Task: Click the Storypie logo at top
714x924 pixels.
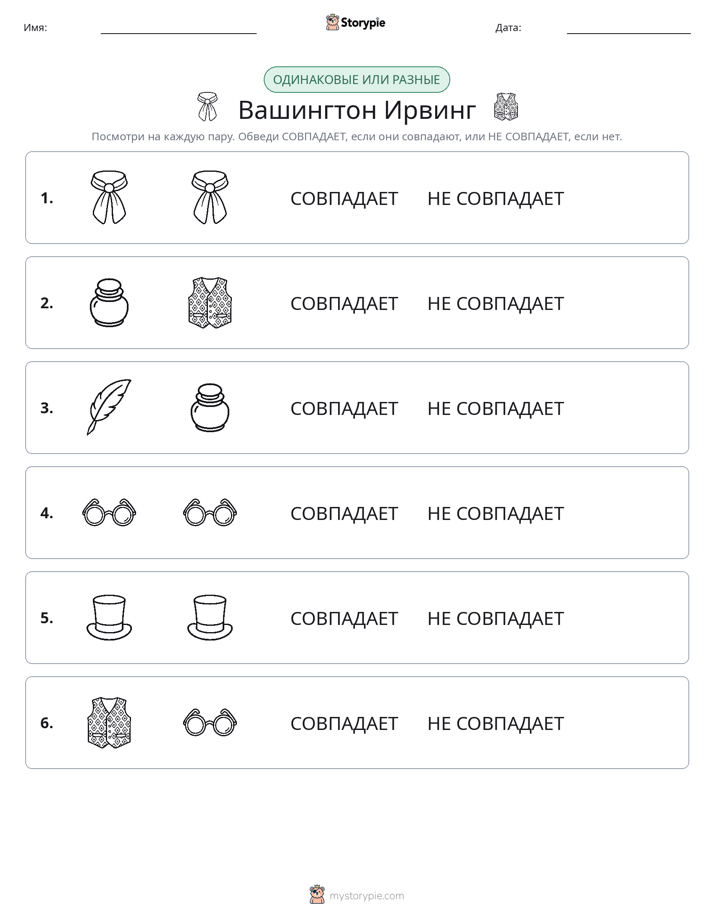Action: tap(355, 22)
